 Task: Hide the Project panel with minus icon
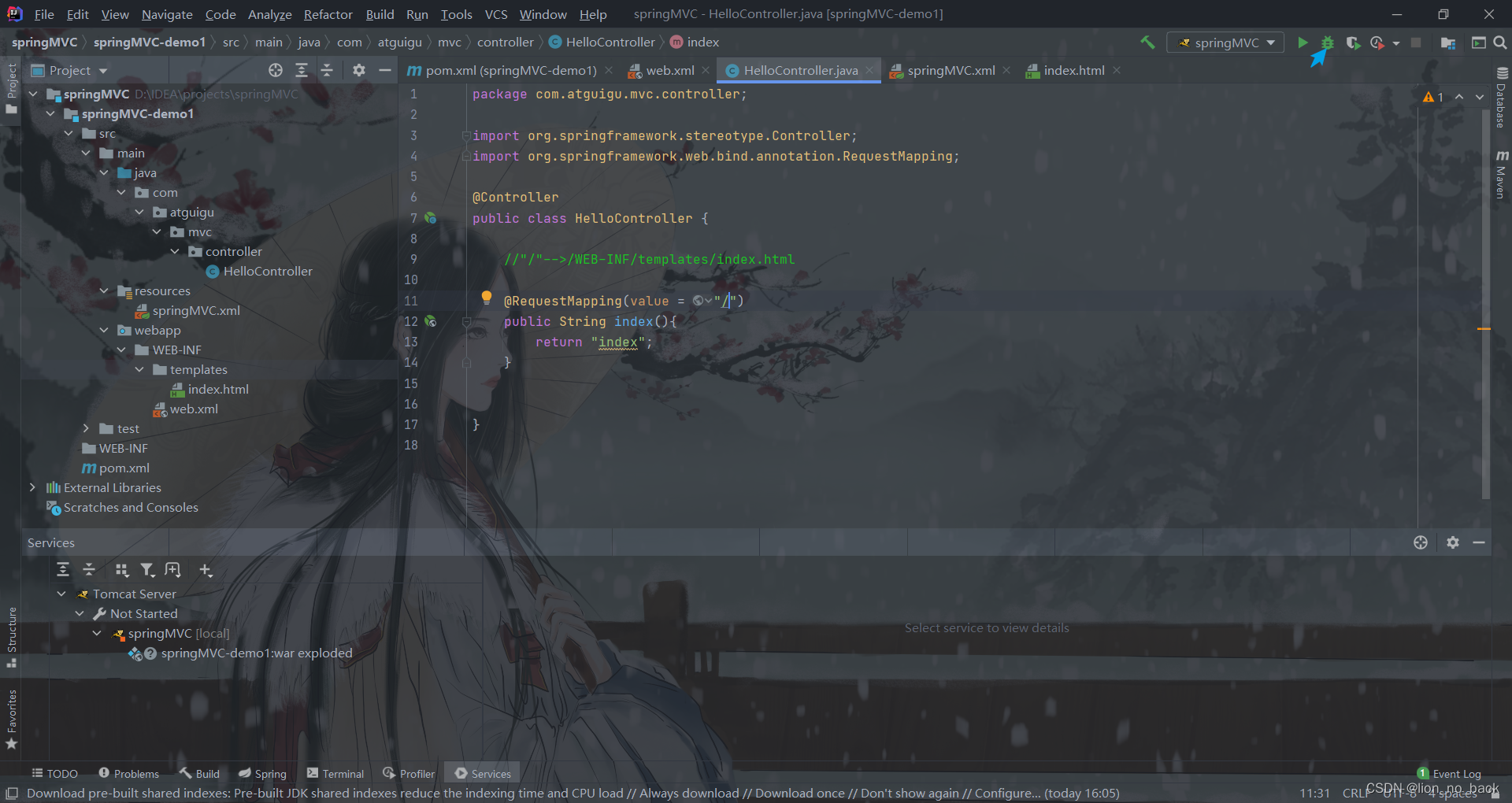(x=385, y=70)
